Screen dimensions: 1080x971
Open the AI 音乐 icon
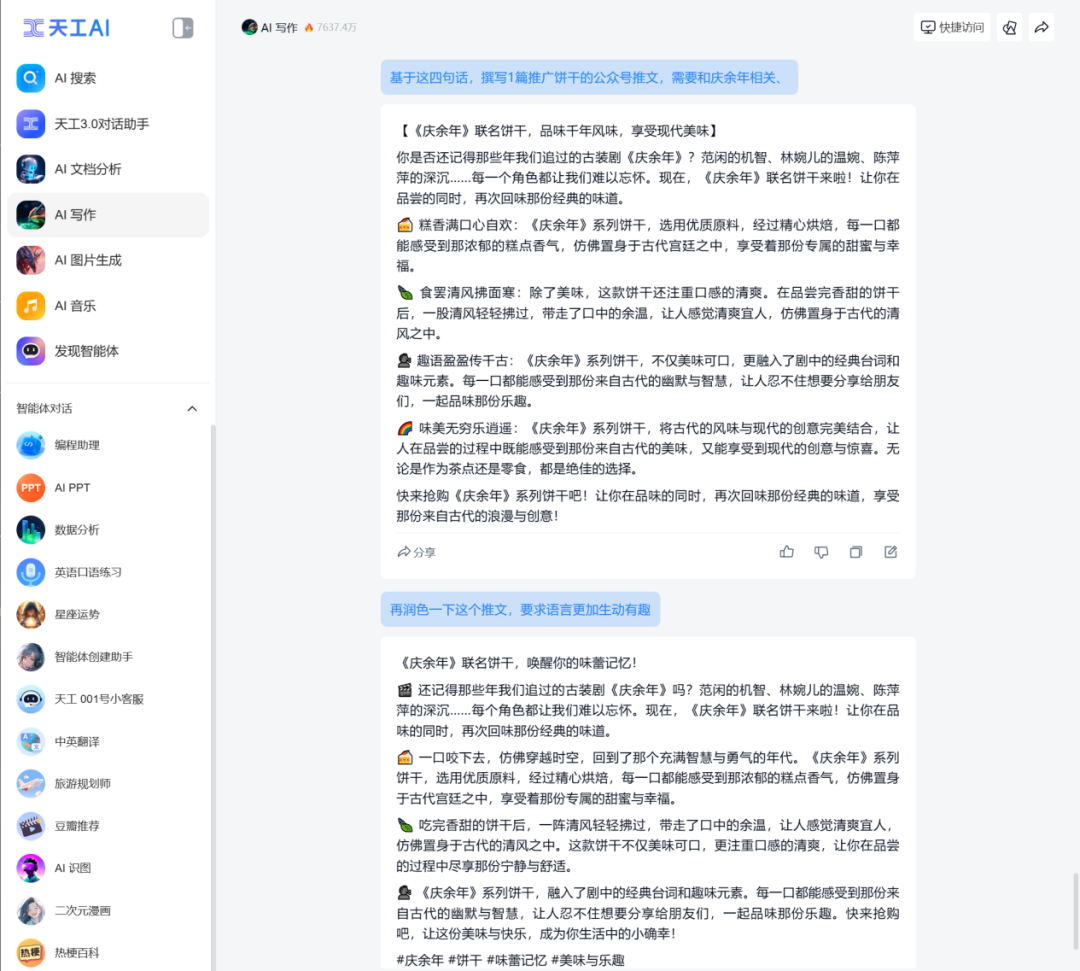click(x=30, y=306)
